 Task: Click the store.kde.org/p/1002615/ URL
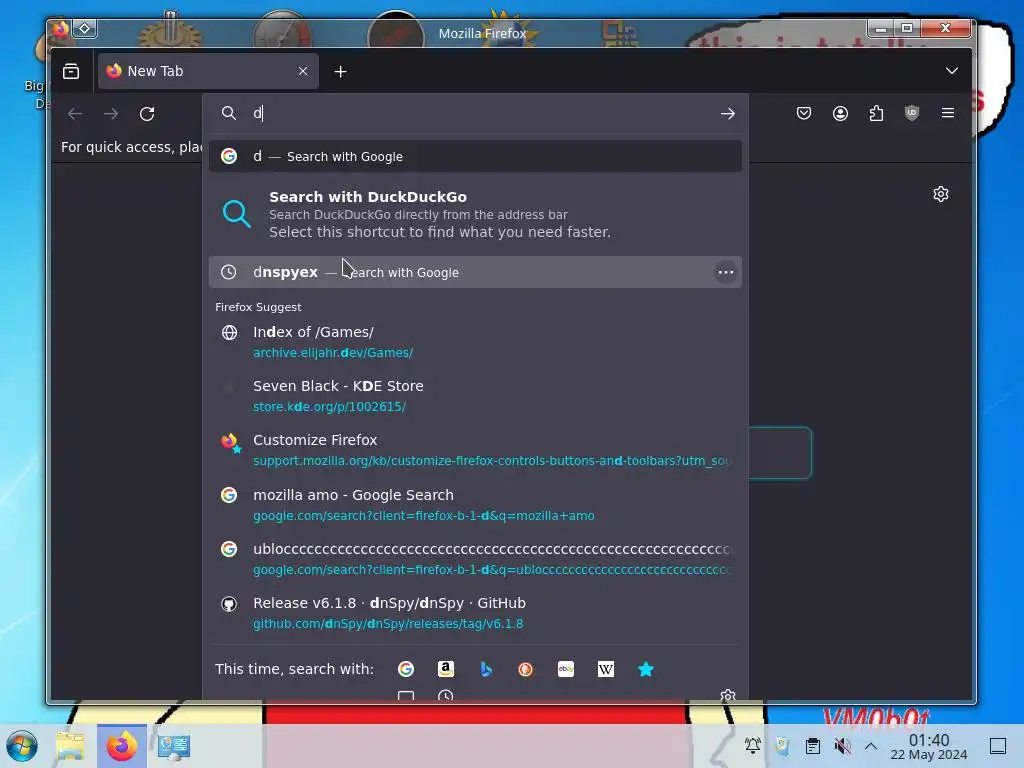329,407
